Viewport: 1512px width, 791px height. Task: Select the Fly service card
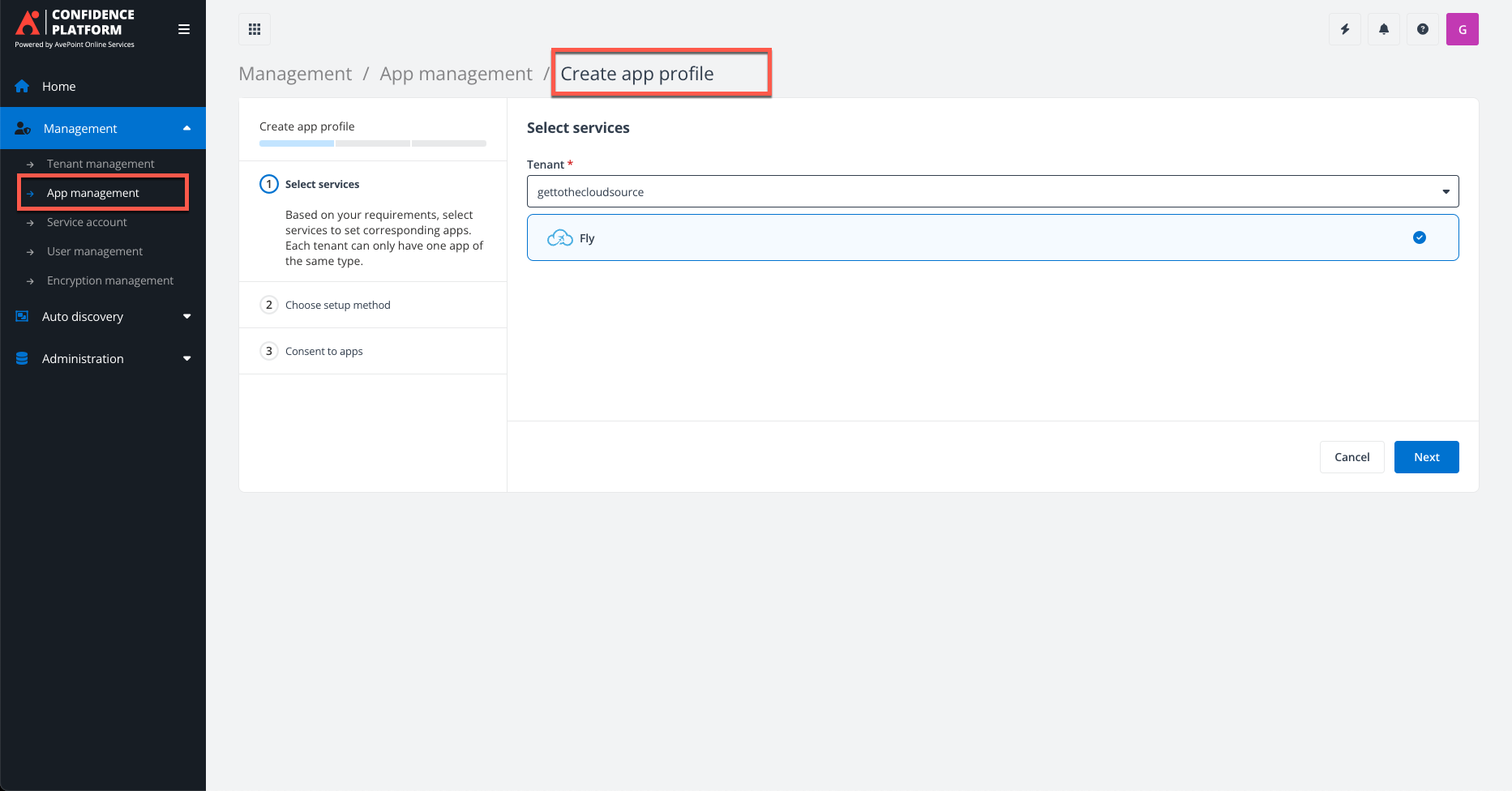pos(892,237)
